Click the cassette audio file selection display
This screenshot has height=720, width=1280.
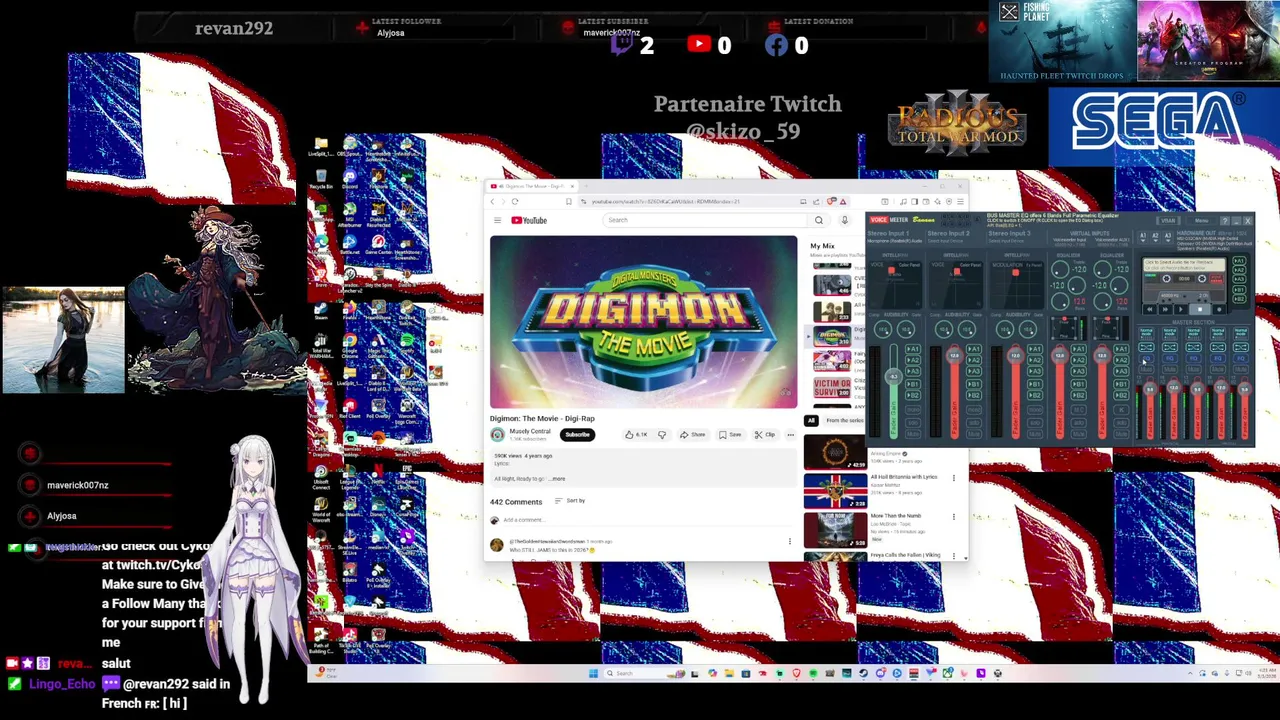coord(1184,265)
